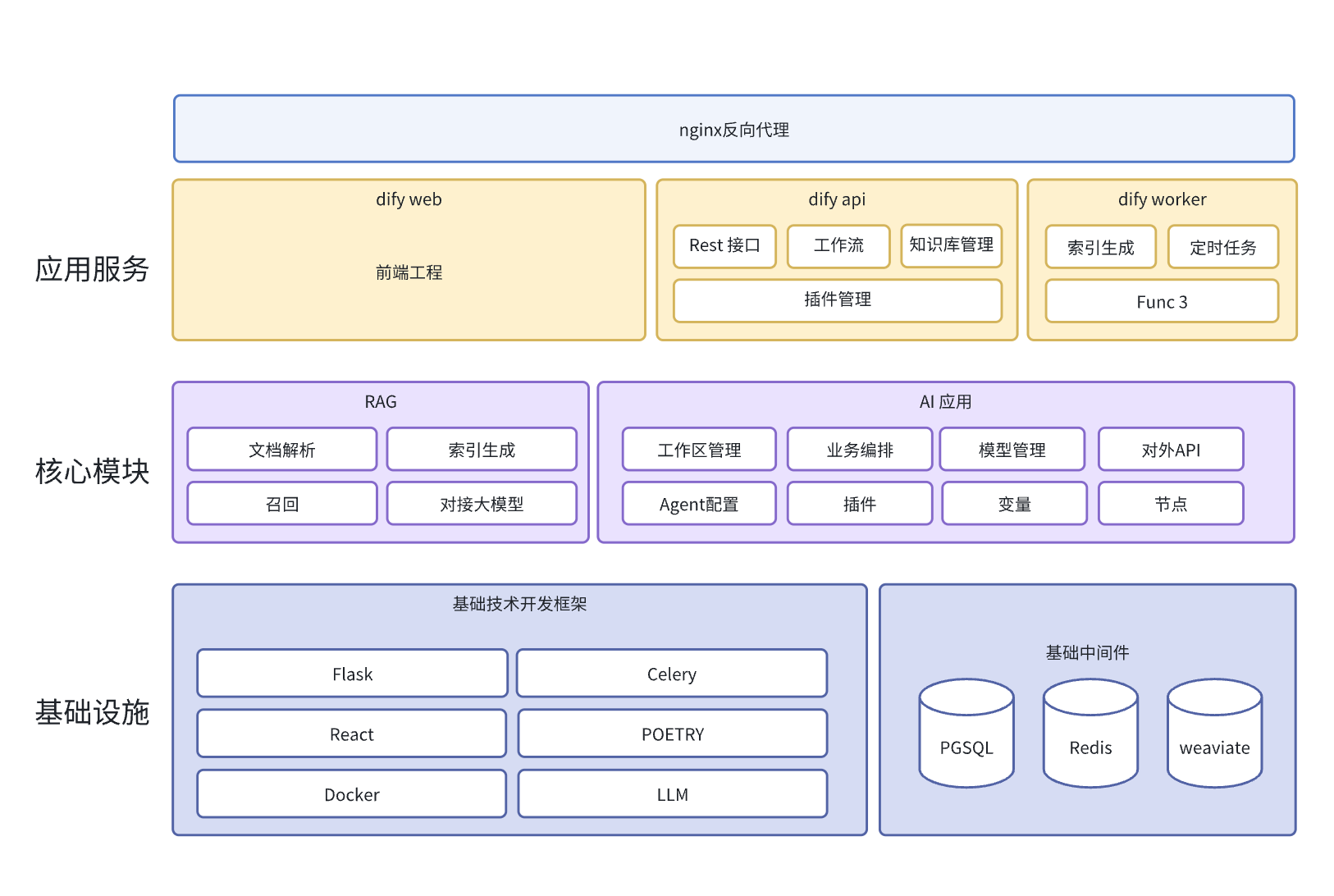
Task: Select the 对接大模型 box
Action: pyautogui.click(x=482, y=504)
